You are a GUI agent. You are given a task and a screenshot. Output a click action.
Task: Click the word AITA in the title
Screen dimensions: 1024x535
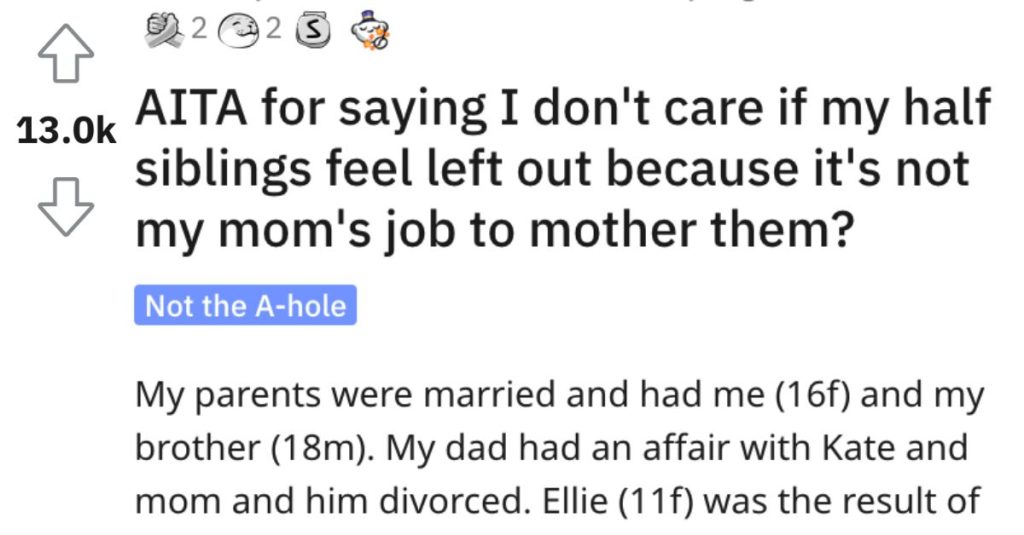pyautogui.click(x=192, y=107)
